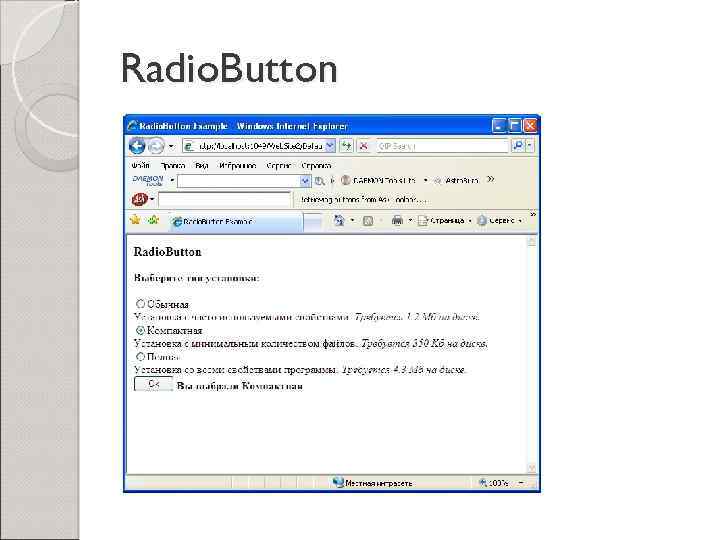720x540 pixels.
Task: Click the DAEMON Tools toolbar logo
Action: coord(148,180)
